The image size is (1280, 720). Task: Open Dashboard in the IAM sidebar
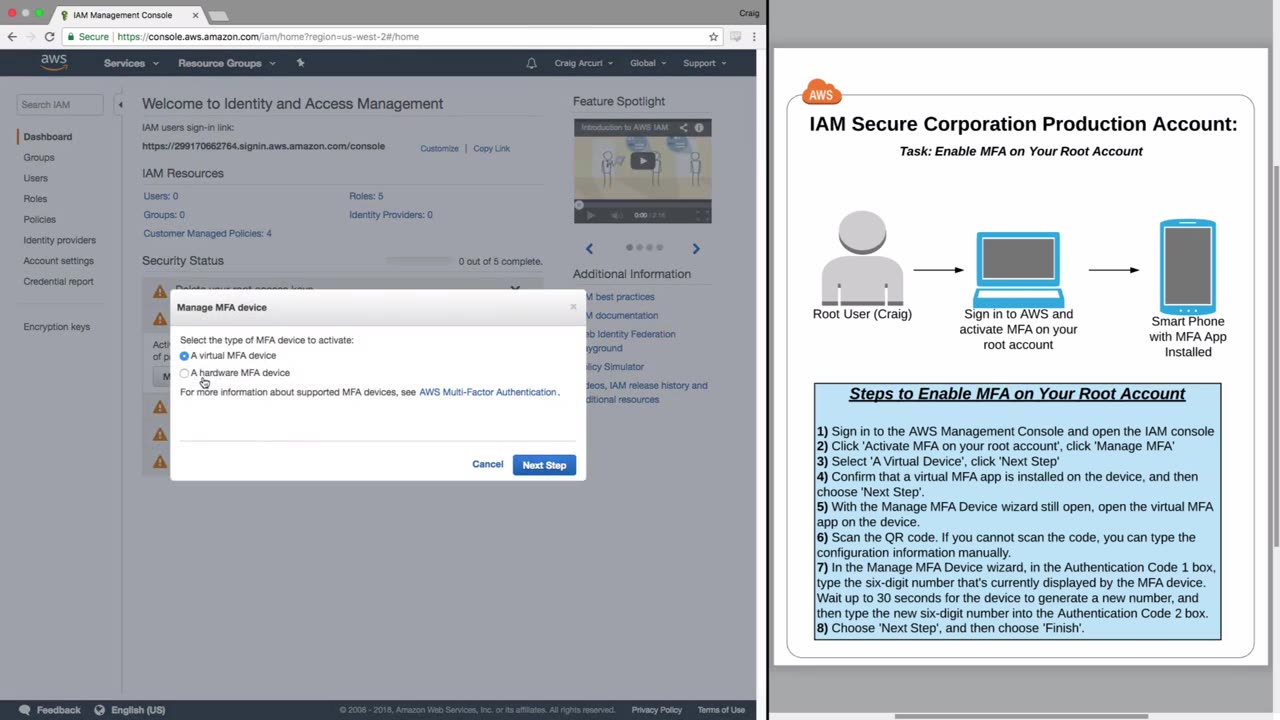pos(48,137)
